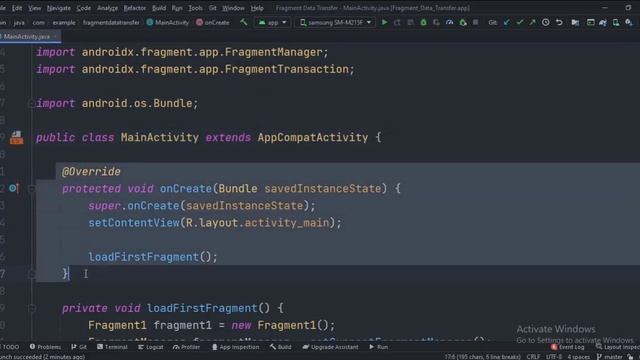Open the Upgrade Assistant tool window

[x=330, y=347]
